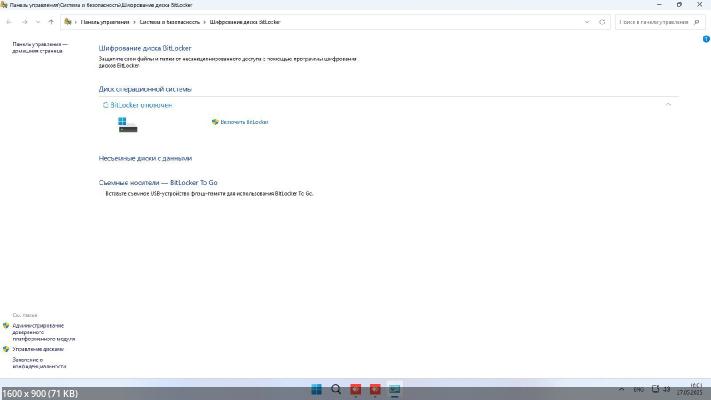Collapse the 'C: BitLocker отключен' section chevron
This screenshot has height=400, width=711.
point(668,105)
